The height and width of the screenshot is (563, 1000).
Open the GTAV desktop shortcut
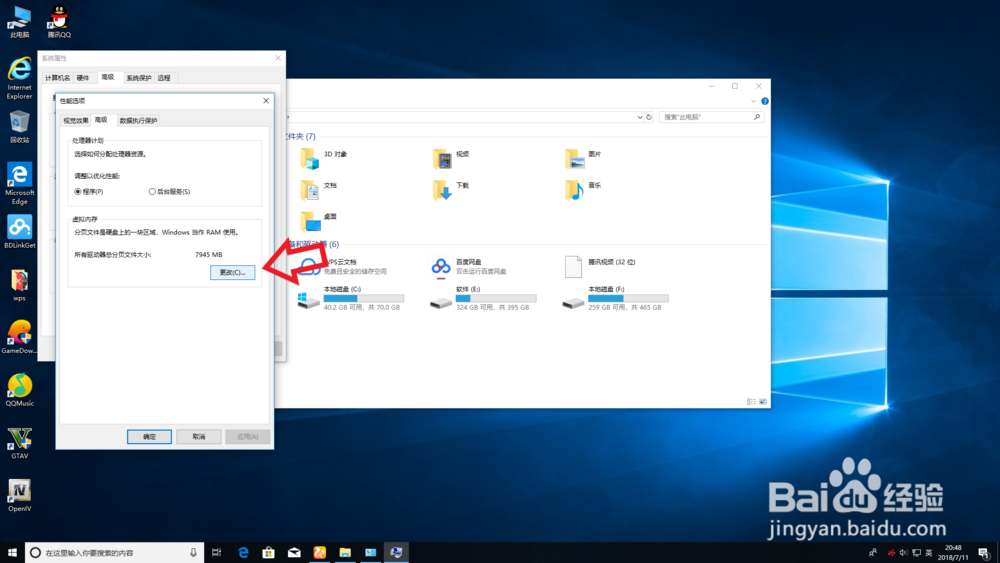click(x=19, y=442)
